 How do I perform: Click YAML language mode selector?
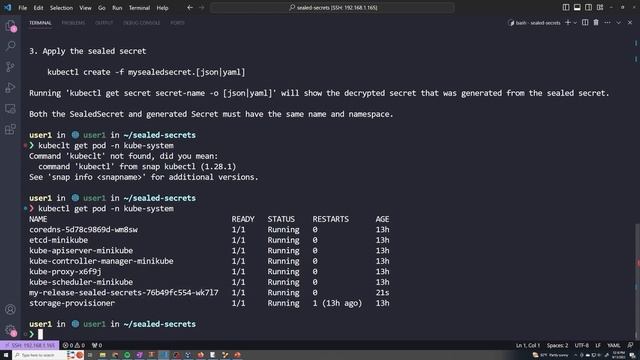614,345
